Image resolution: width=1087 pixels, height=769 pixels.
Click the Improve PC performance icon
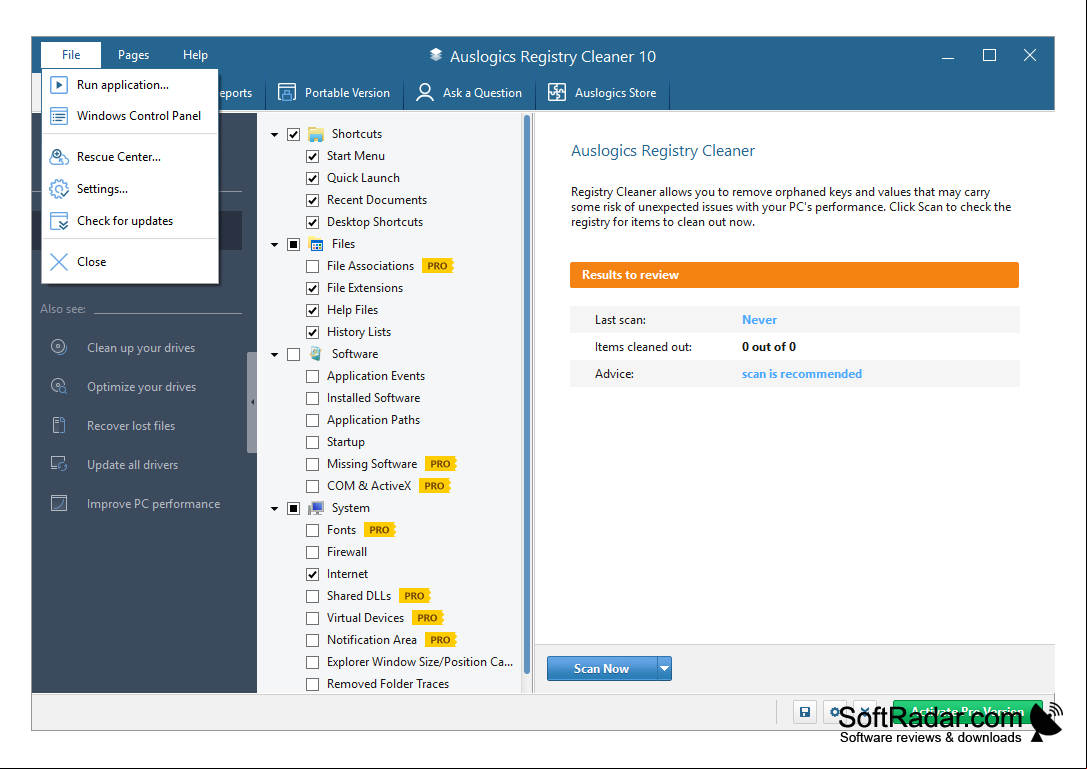(59, 503)
